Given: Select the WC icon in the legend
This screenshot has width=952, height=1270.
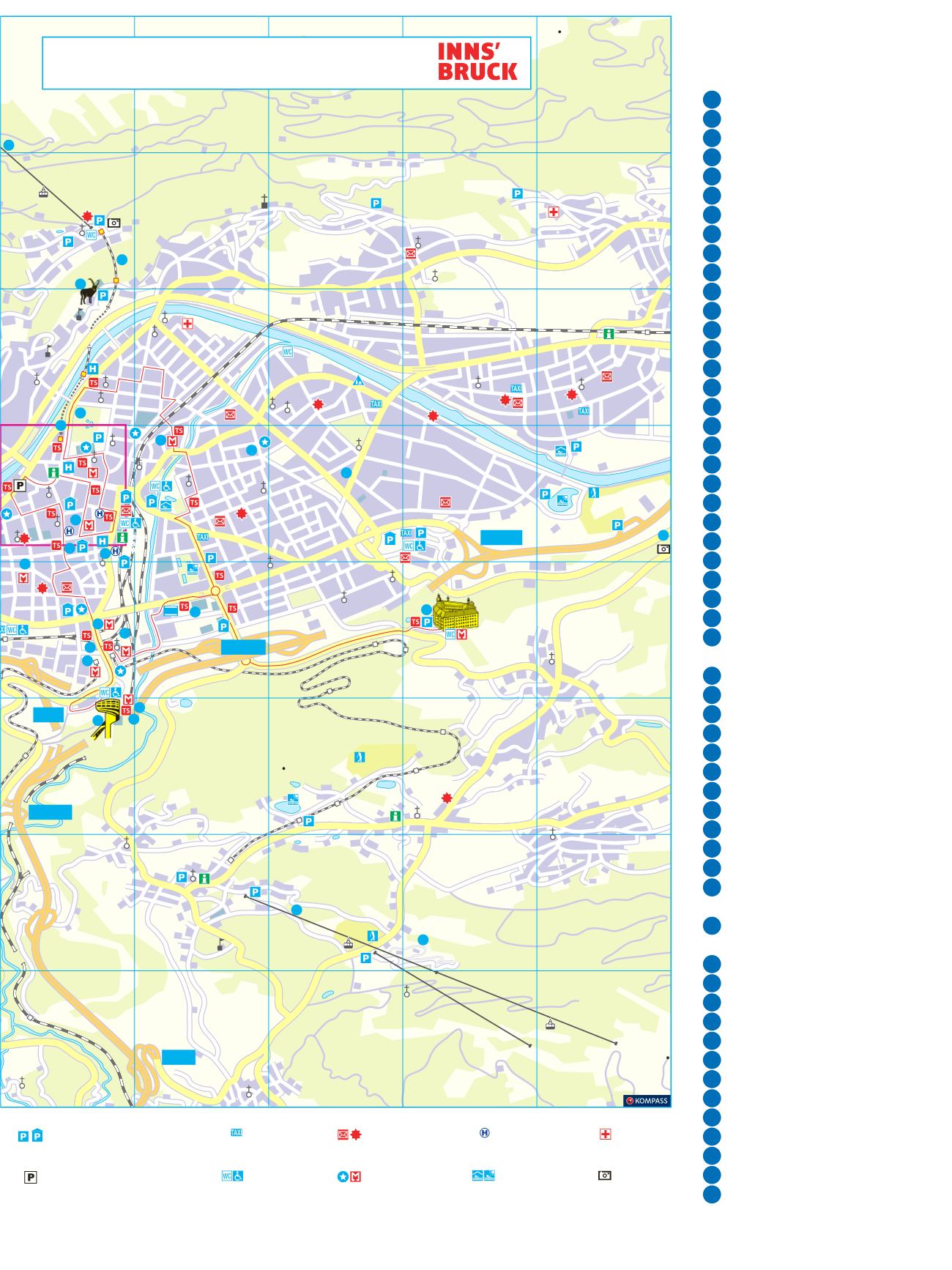Looking at the screenshot, I should tap(227, 1176).
